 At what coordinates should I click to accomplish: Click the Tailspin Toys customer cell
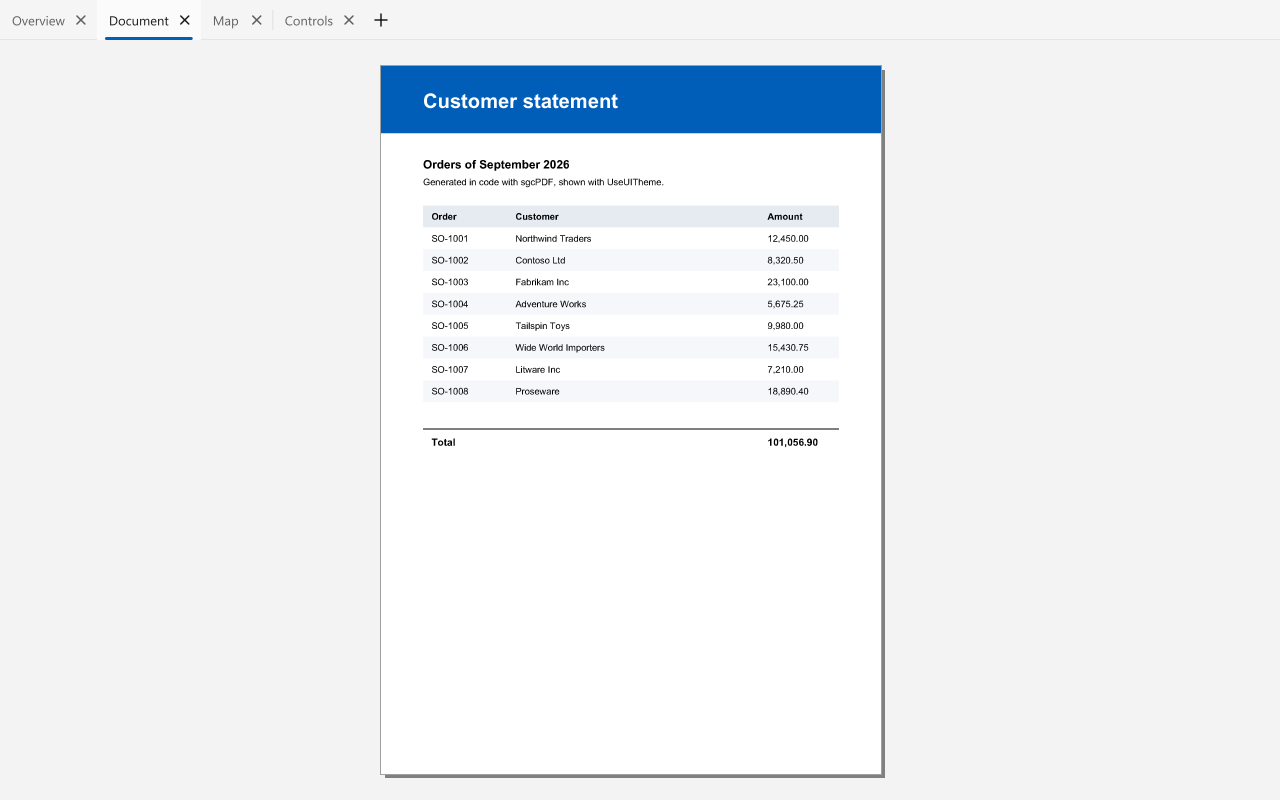(543, 327)
